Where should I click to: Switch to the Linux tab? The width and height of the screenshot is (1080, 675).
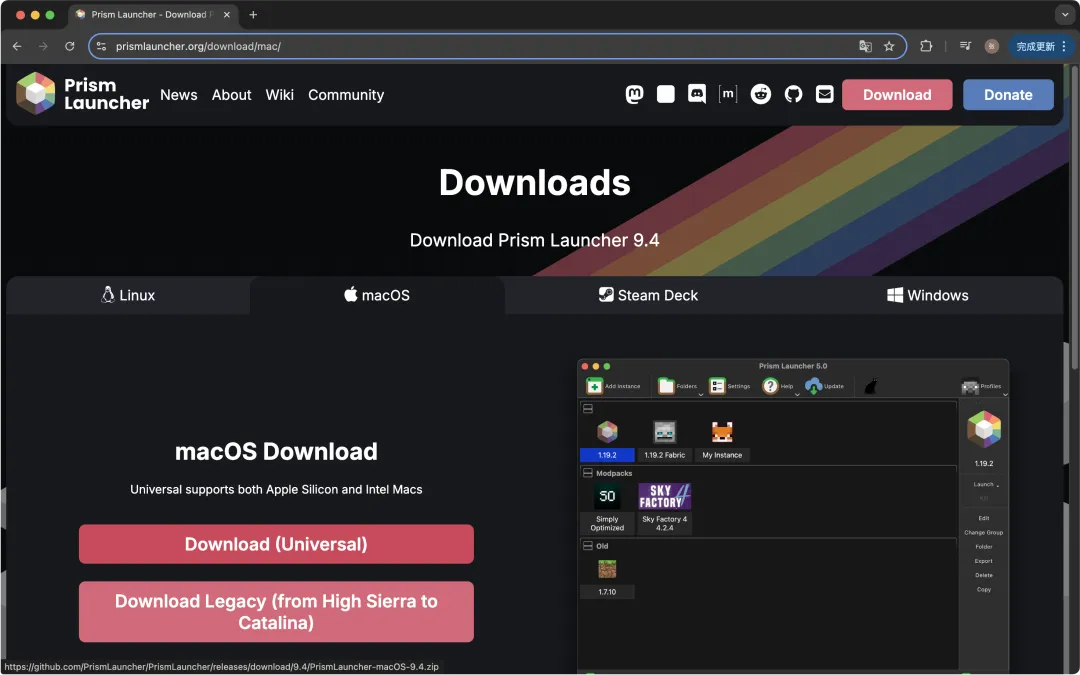pos(128,295)
